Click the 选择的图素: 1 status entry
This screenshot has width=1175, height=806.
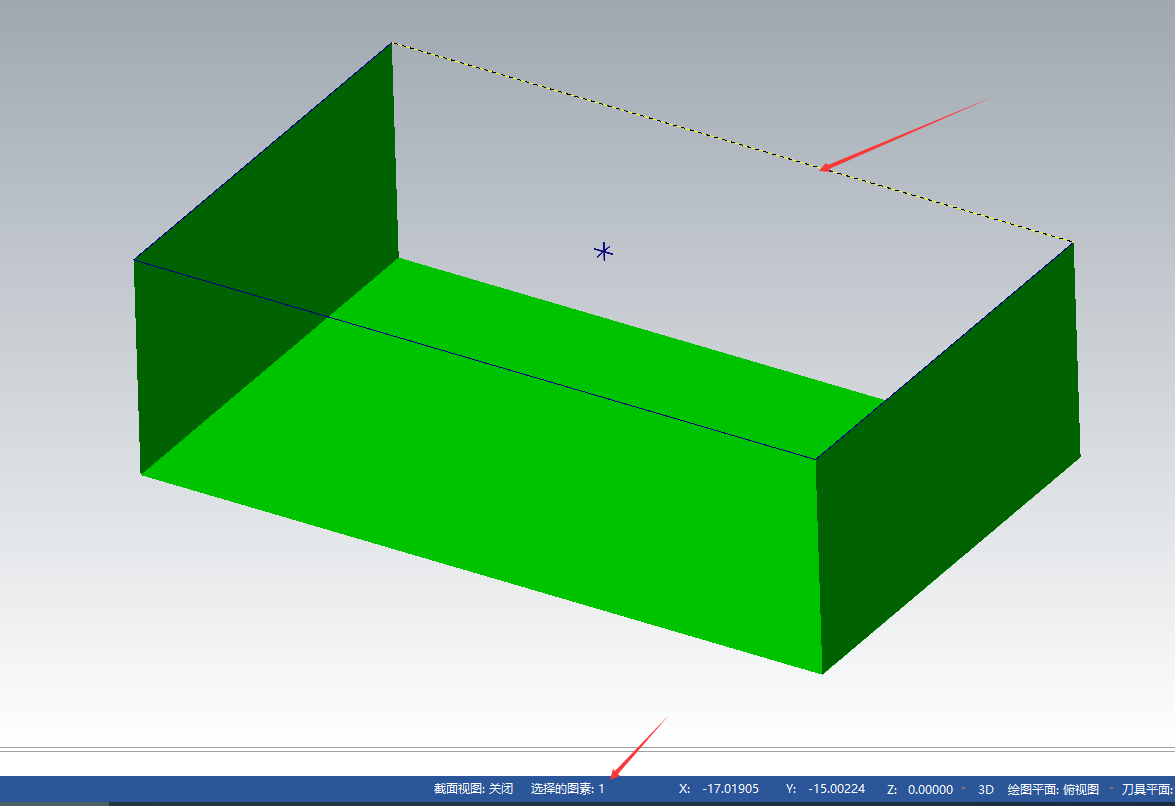point(567,789)
